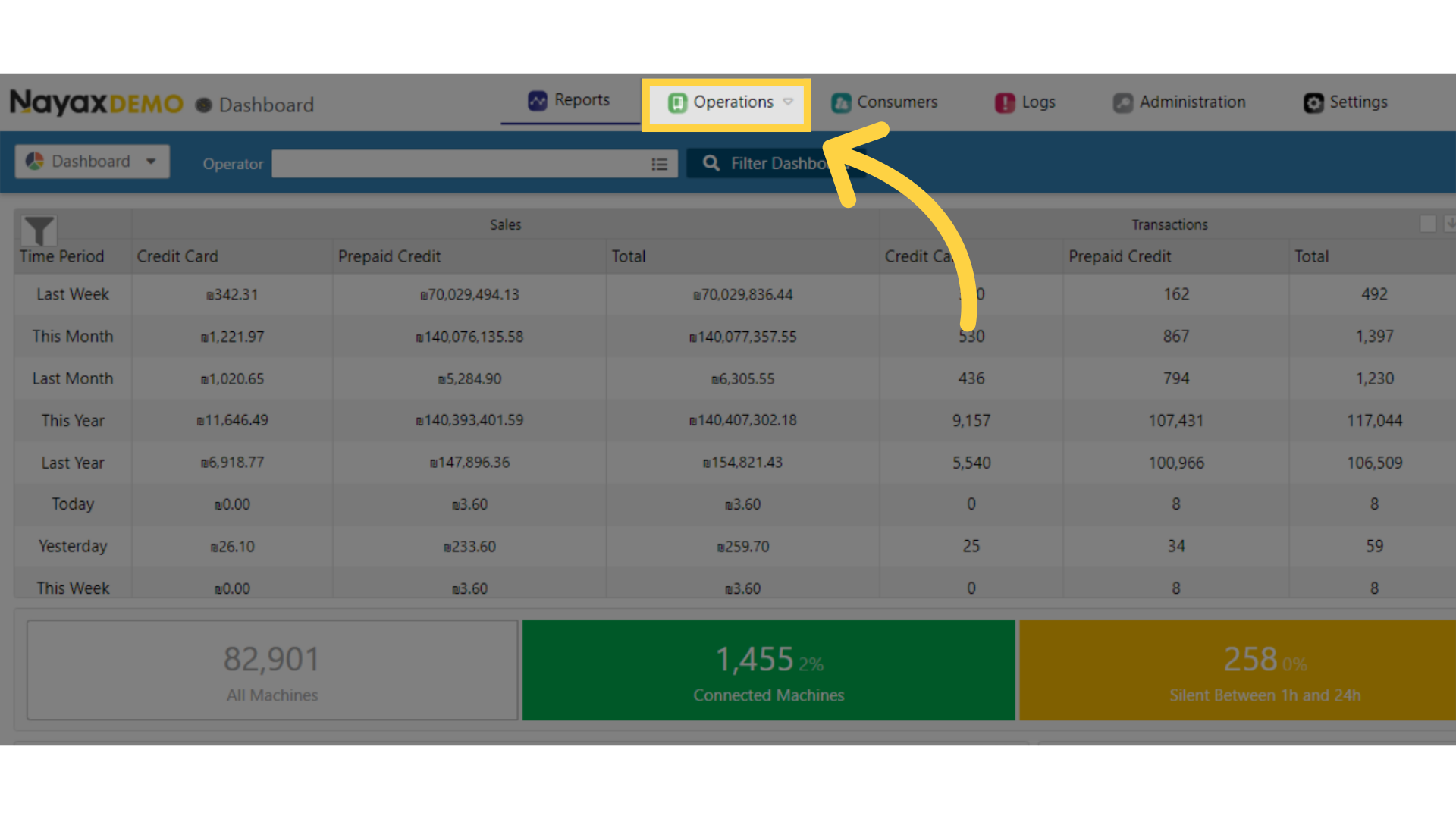
Task: Click the Connected Machines green tile
Action: 768,670
